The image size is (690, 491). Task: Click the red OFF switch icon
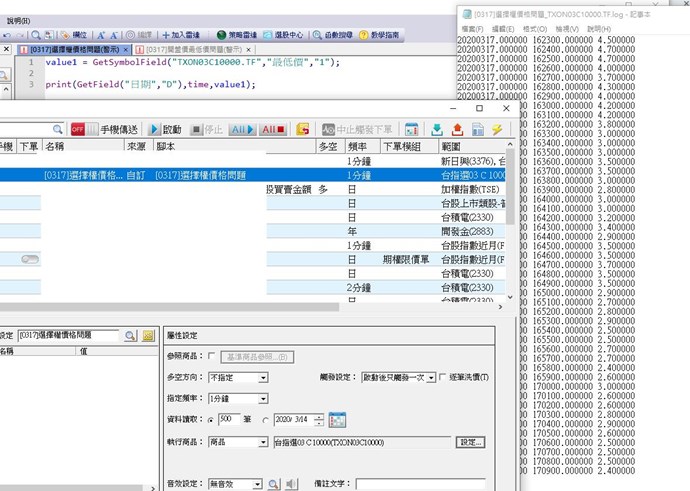tap(78, 129)
